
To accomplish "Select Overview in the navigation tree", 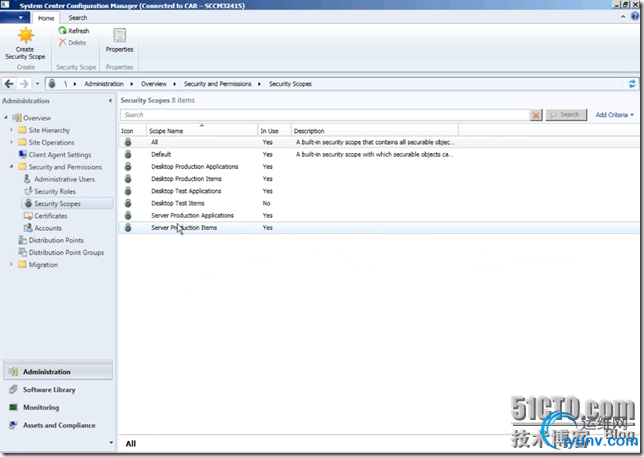I will click(32, 118).
